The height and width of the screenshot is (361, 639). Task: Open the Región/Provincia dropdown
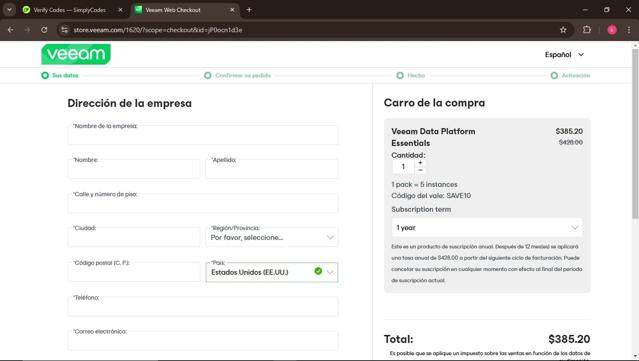[x=272, y=237]
